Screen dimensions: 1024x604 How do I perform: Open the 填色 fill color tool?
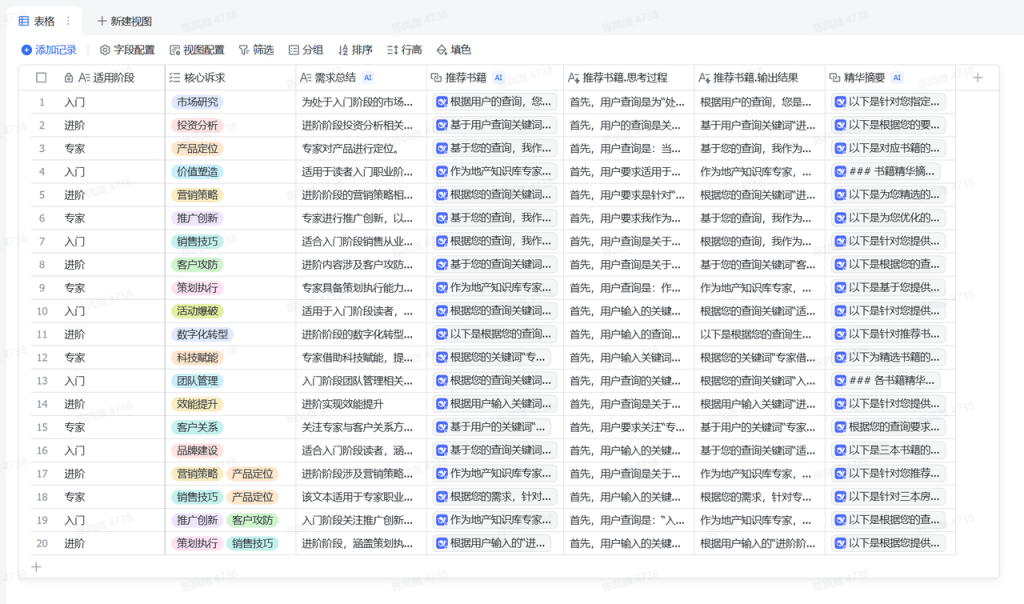454,50
